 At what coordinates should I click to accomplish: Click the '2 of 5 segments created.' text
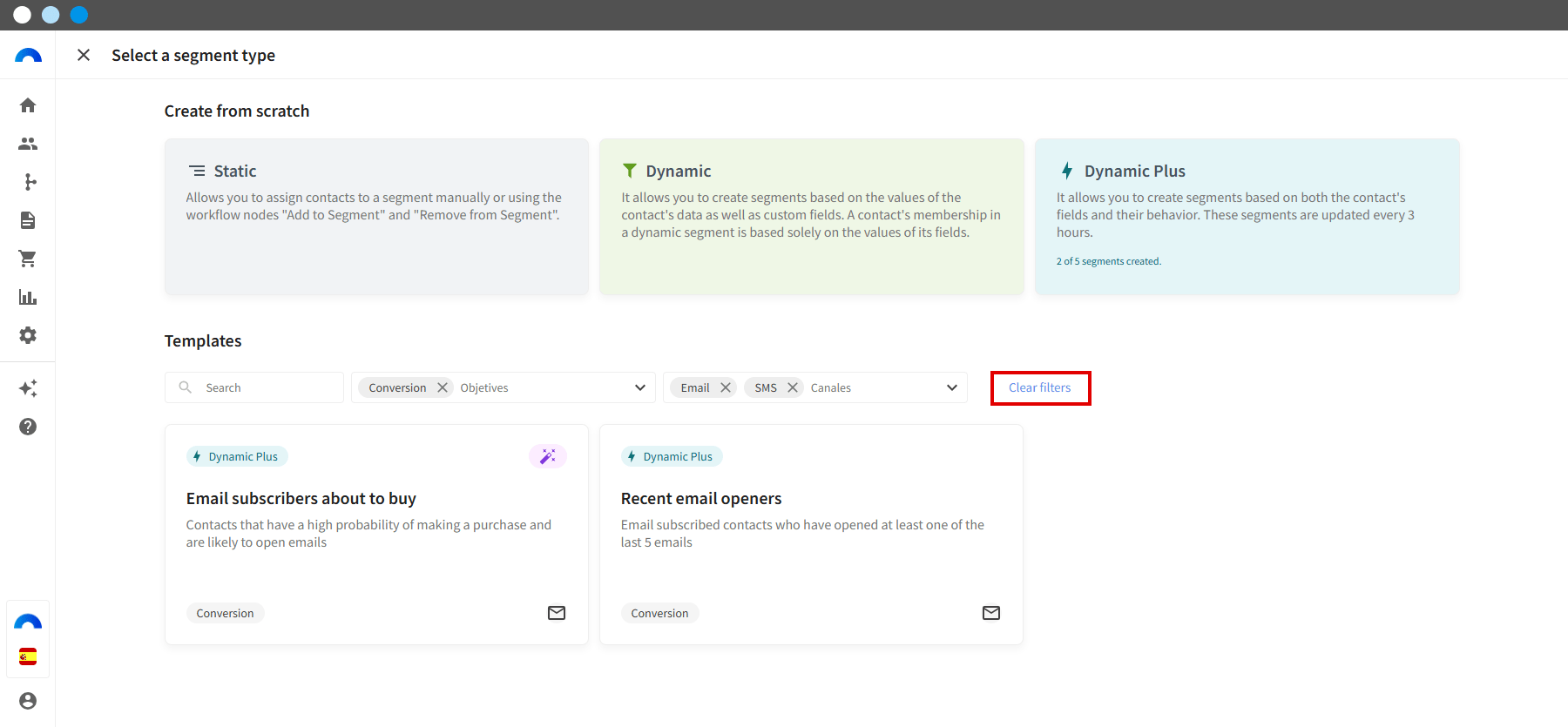click(x=1109, y=261)
